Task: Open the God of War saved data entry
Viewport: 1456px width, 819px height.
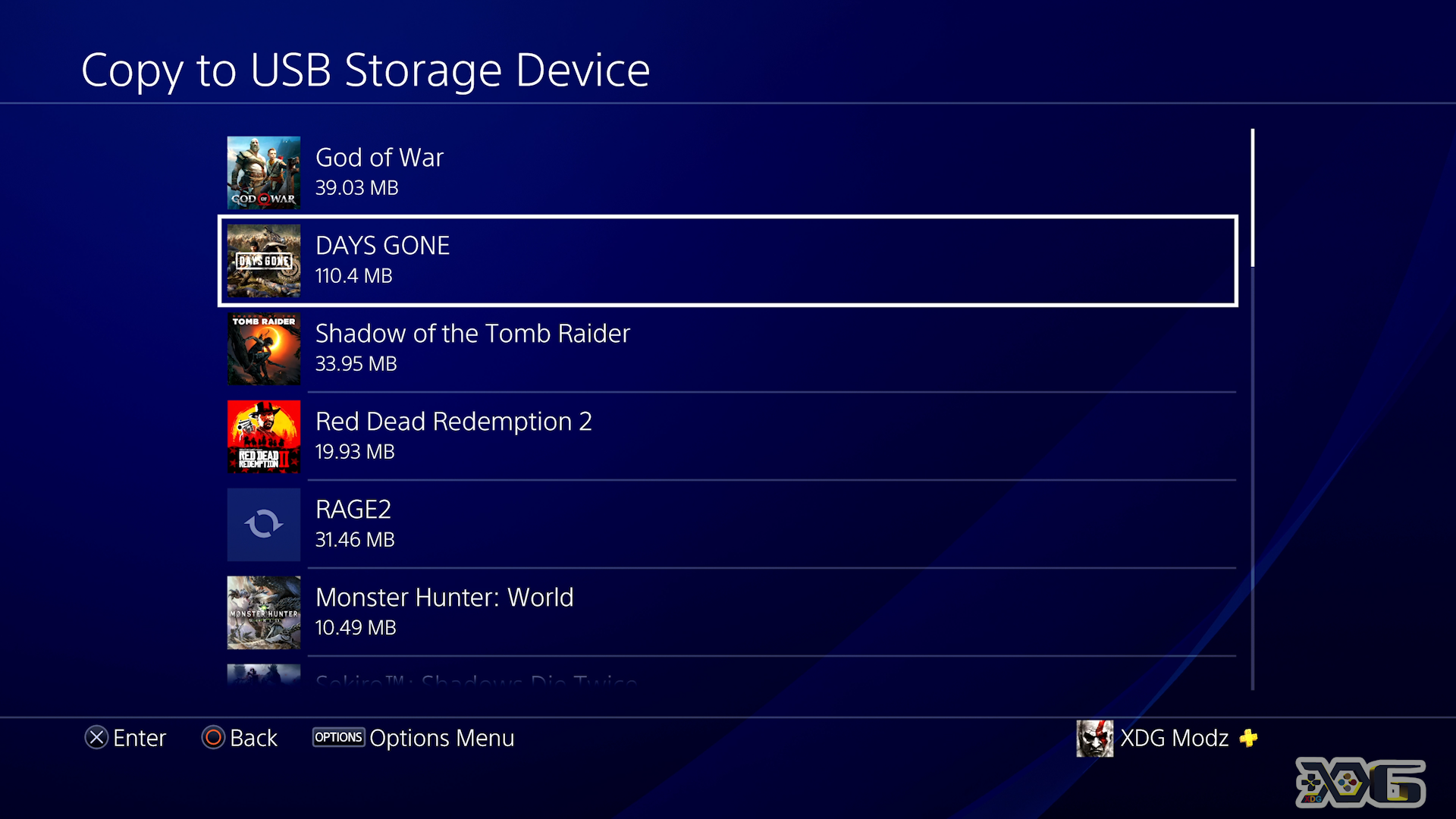Action: pyautogui.click(x=728, y=173)
